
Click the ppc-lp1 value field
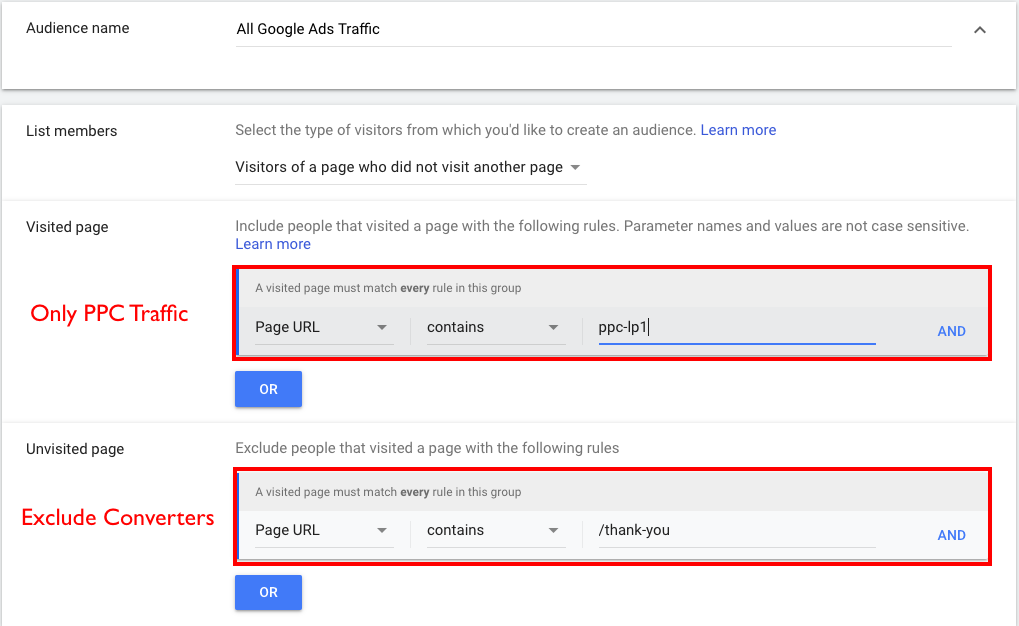coord(736,328)
